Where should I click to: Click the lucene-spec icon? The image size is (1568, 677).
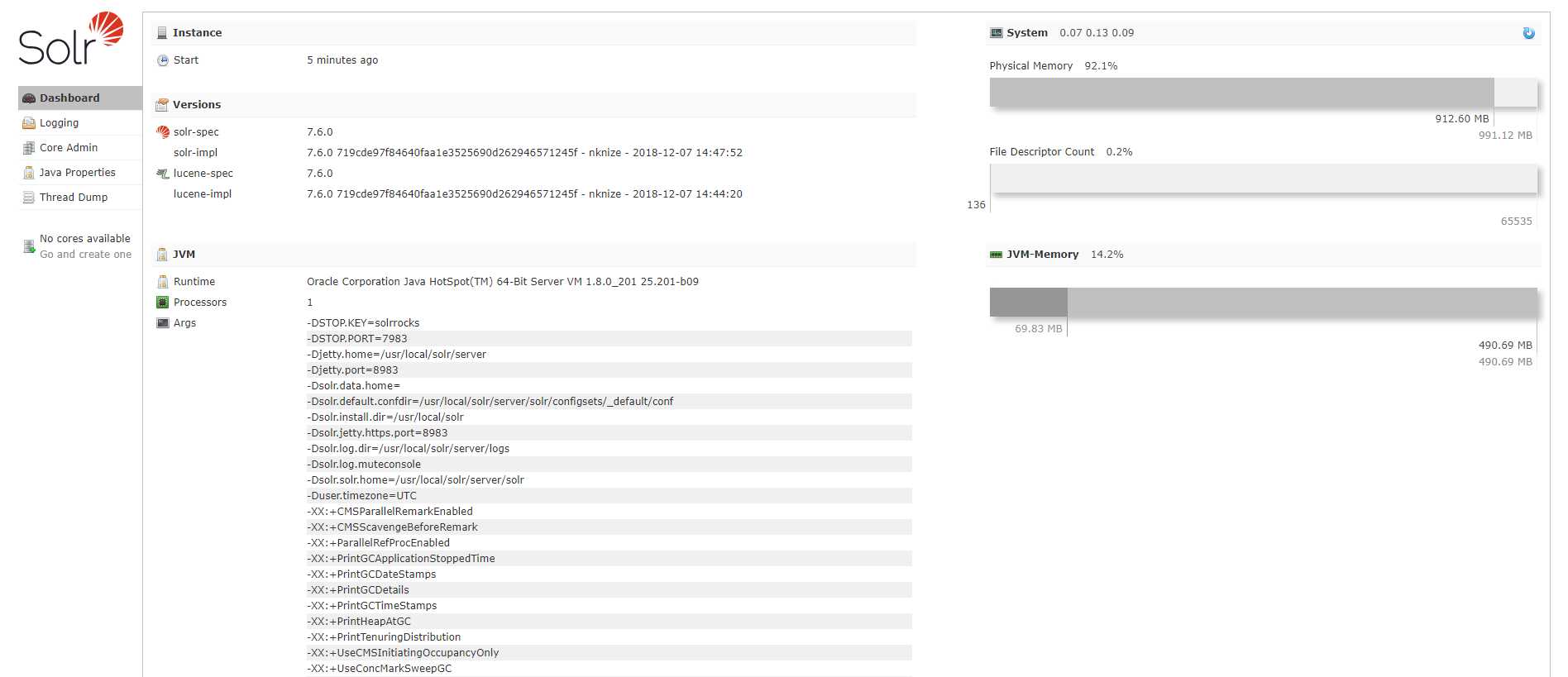163,174
